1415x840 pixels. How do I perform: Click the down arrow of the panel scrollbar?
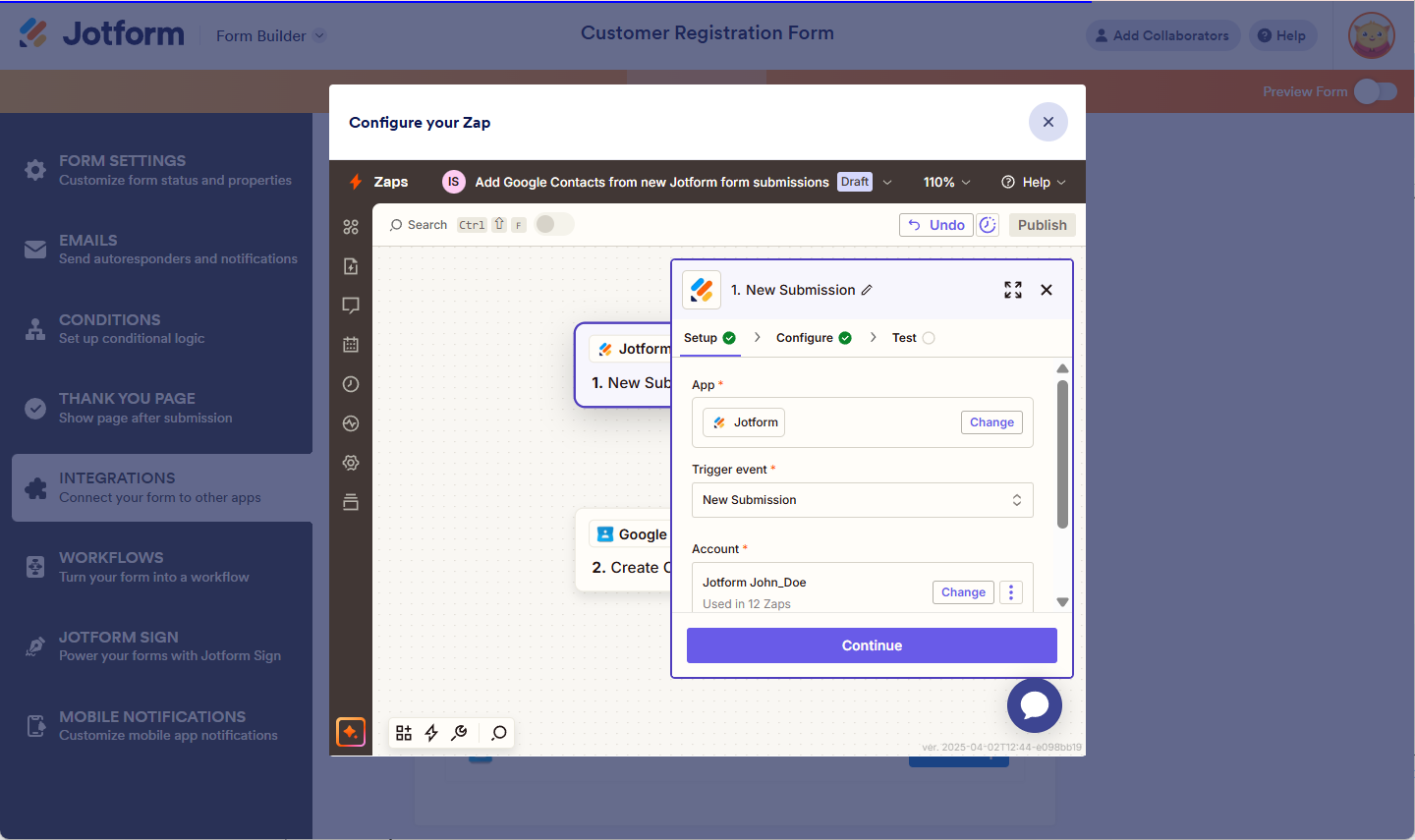[x=1062, y=602]
